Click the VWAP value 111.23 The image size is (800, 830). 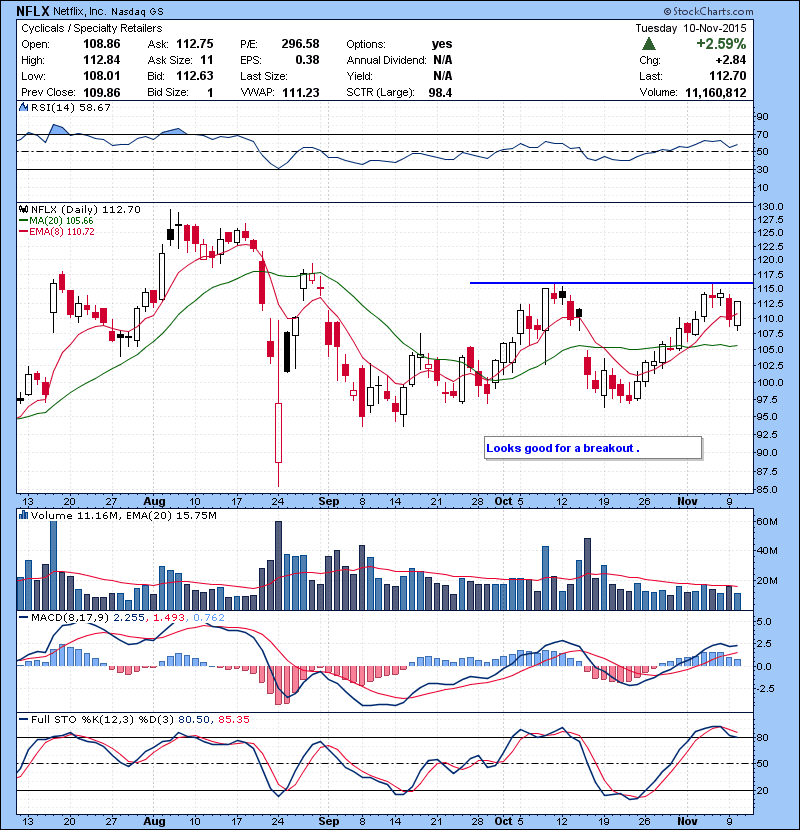point(300,93)
